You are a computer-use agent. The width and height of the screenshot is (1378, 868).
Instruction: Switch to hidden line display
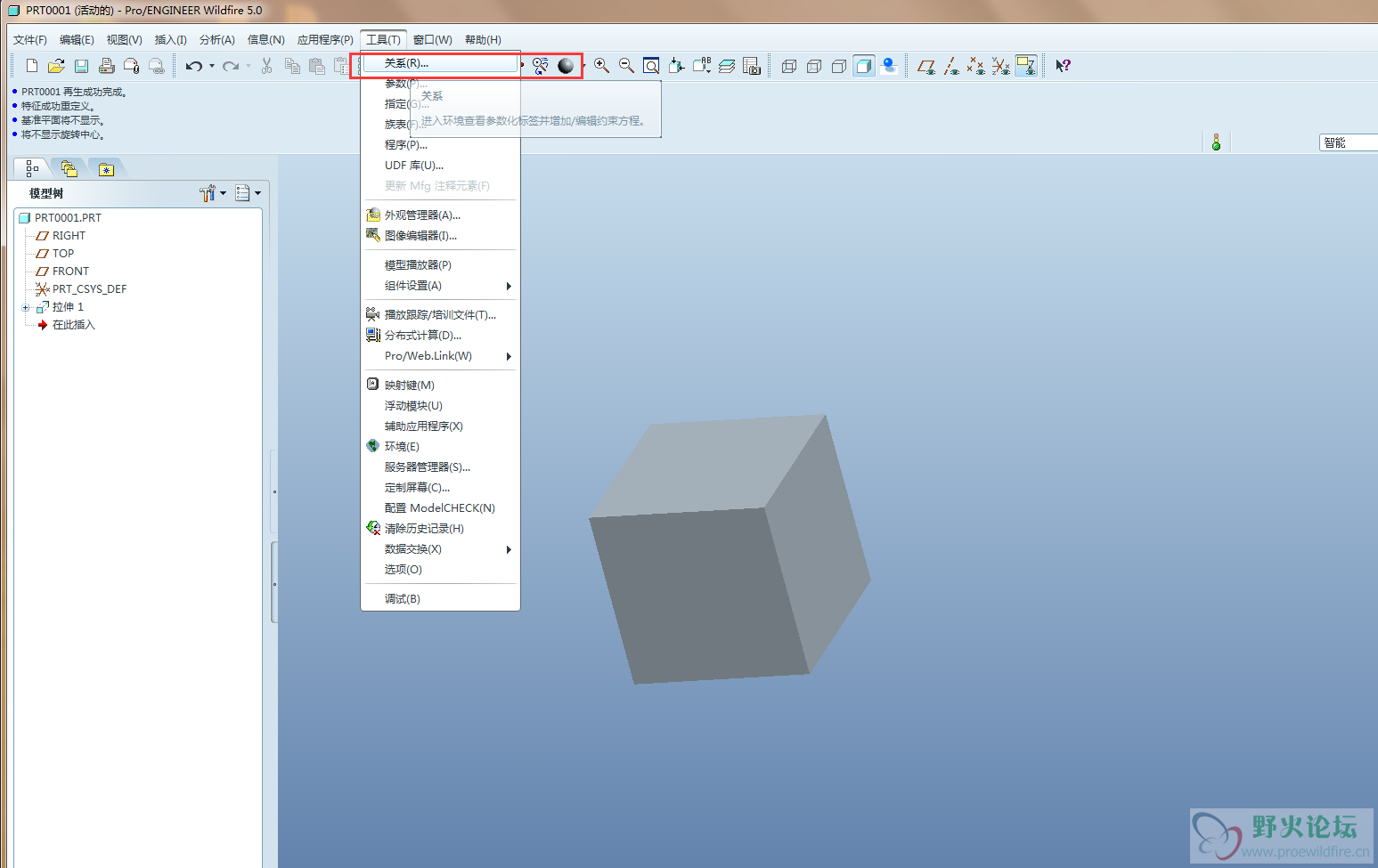pyautogui.click(x=814, y=66)
